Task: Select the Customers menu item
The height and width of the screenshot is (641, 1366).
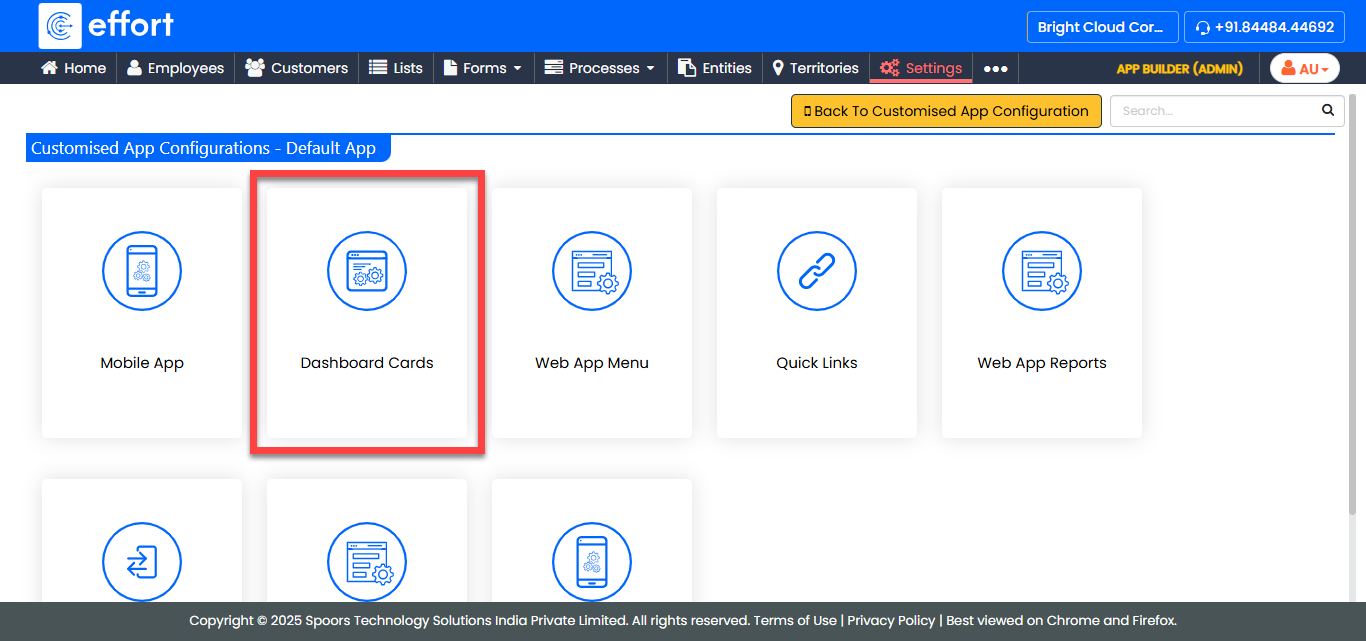Action: coord(297,69)
